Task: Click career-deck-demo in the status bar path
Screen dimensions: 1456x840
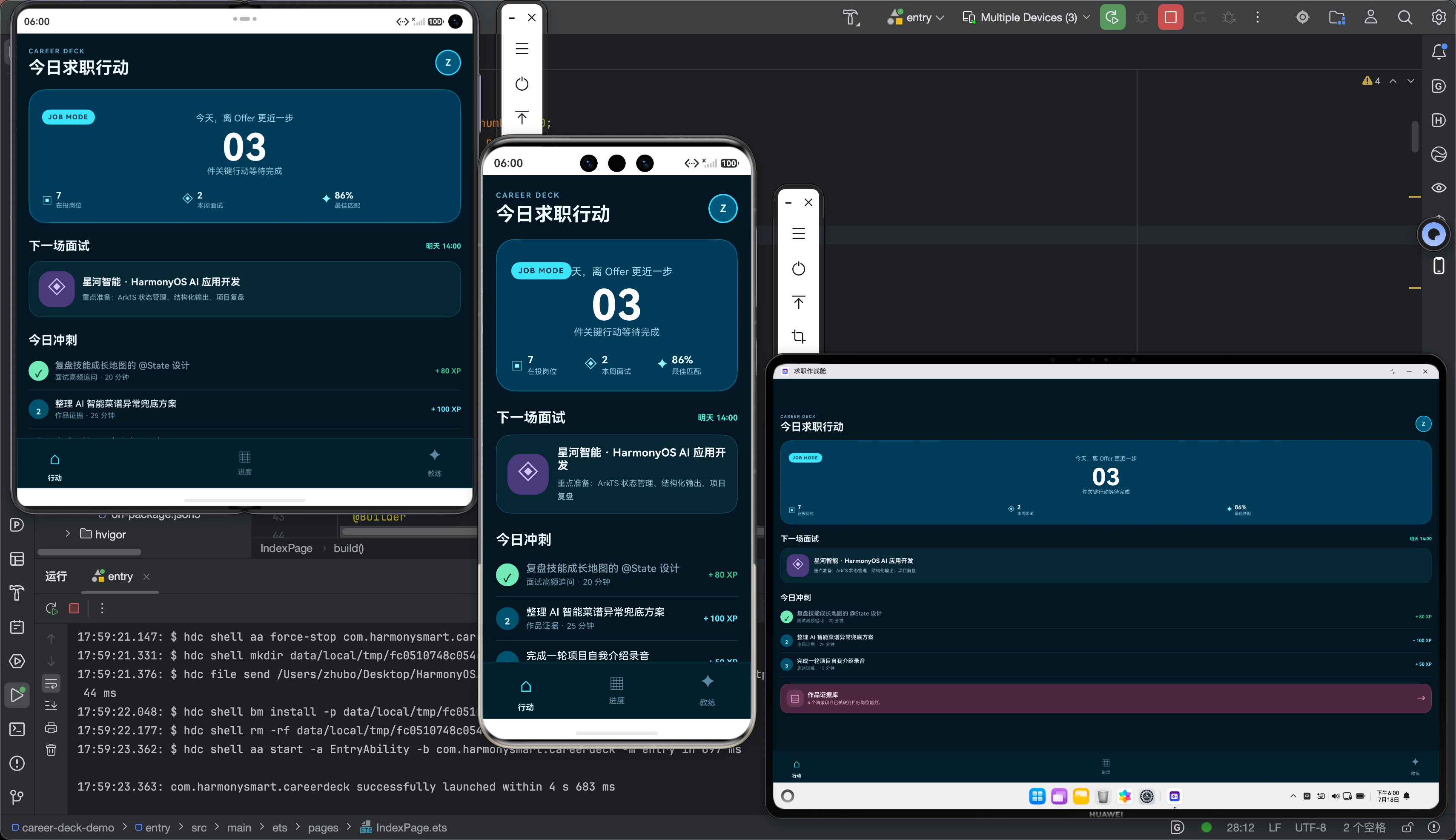Action: 63,827
